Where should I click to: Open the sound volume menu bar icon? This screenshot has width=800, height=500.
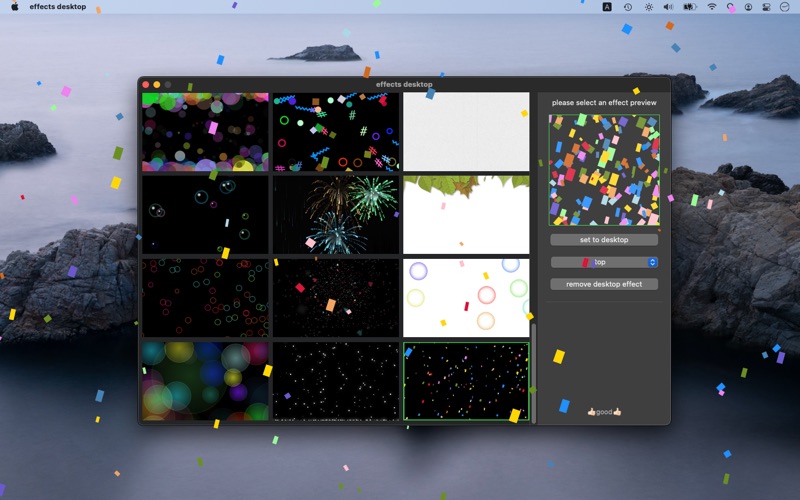[668, 7]
